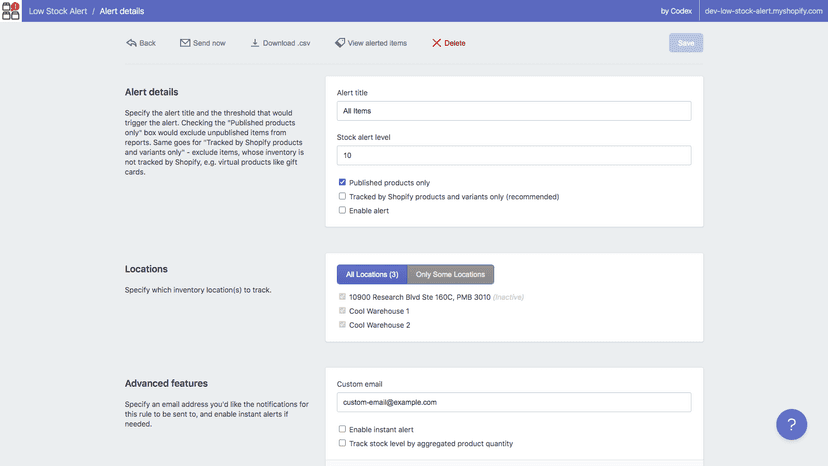This screenshot has height=466, width=828.
Task: Open the Low Stock Alert breadcrumb link
Action: coord(58,11)
